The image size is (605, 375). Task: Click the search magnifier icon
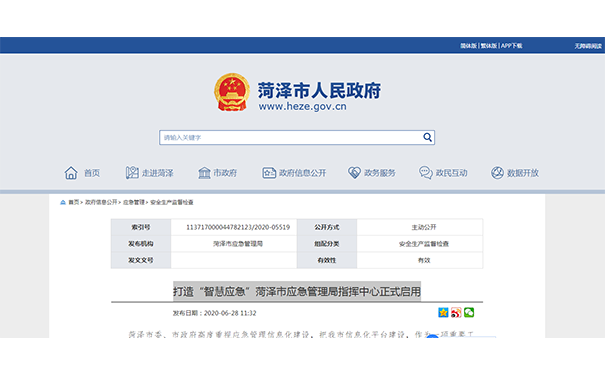427,137
